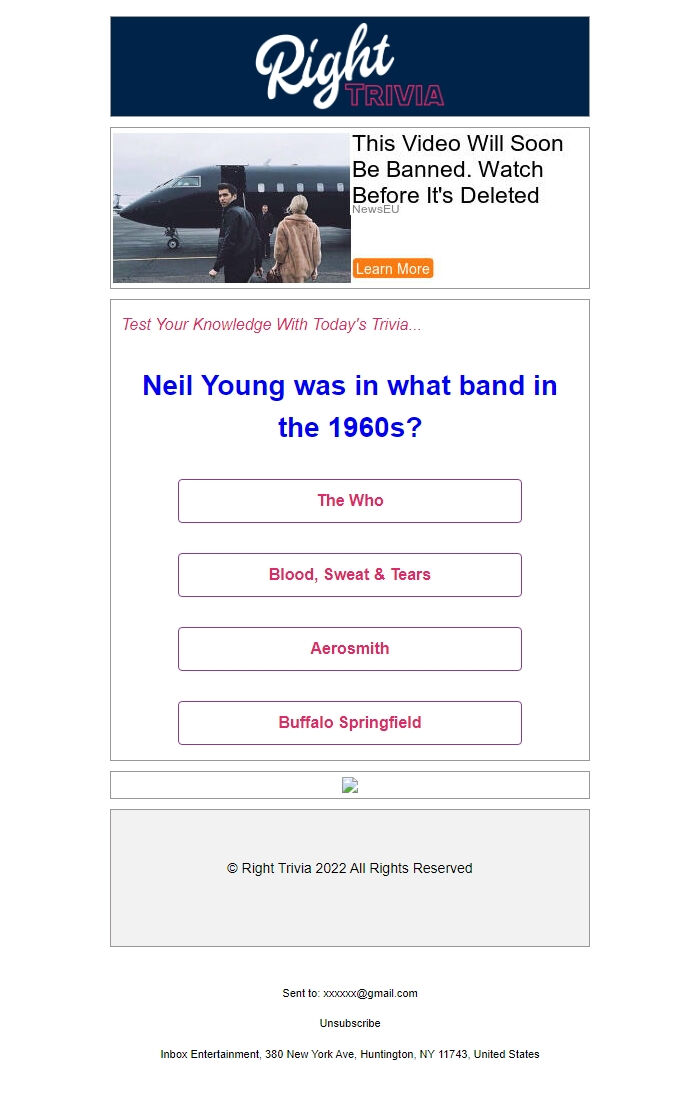Click the Inbox Entertainment address line
Viewport: 700px width, 1100px height.
349,1054
